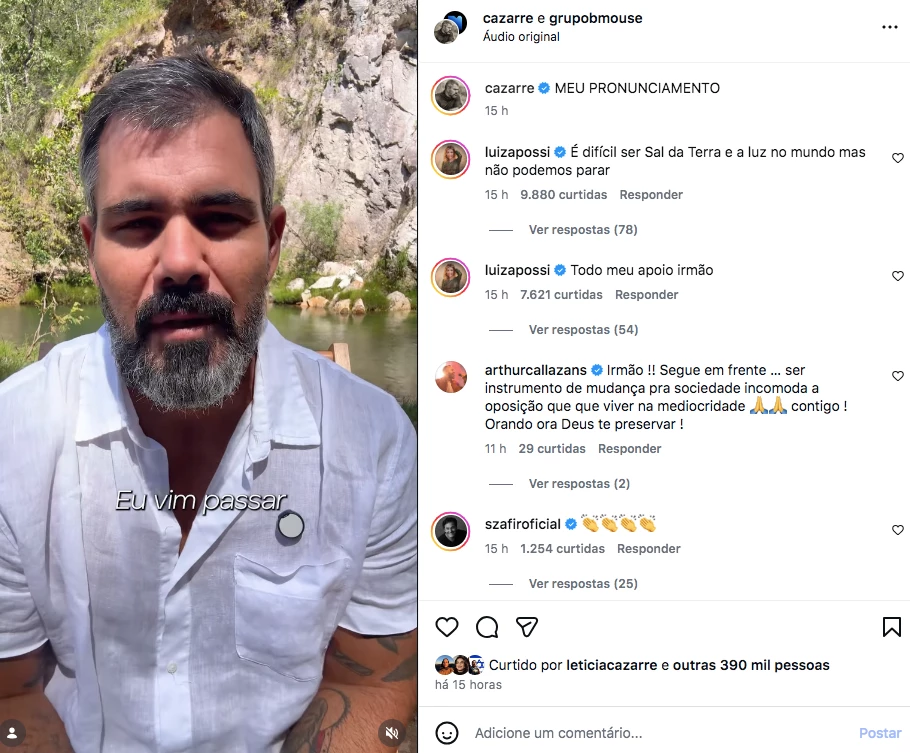910x753 pixels.
Task: Click the Postar button
Action: [x=880, y=733]
